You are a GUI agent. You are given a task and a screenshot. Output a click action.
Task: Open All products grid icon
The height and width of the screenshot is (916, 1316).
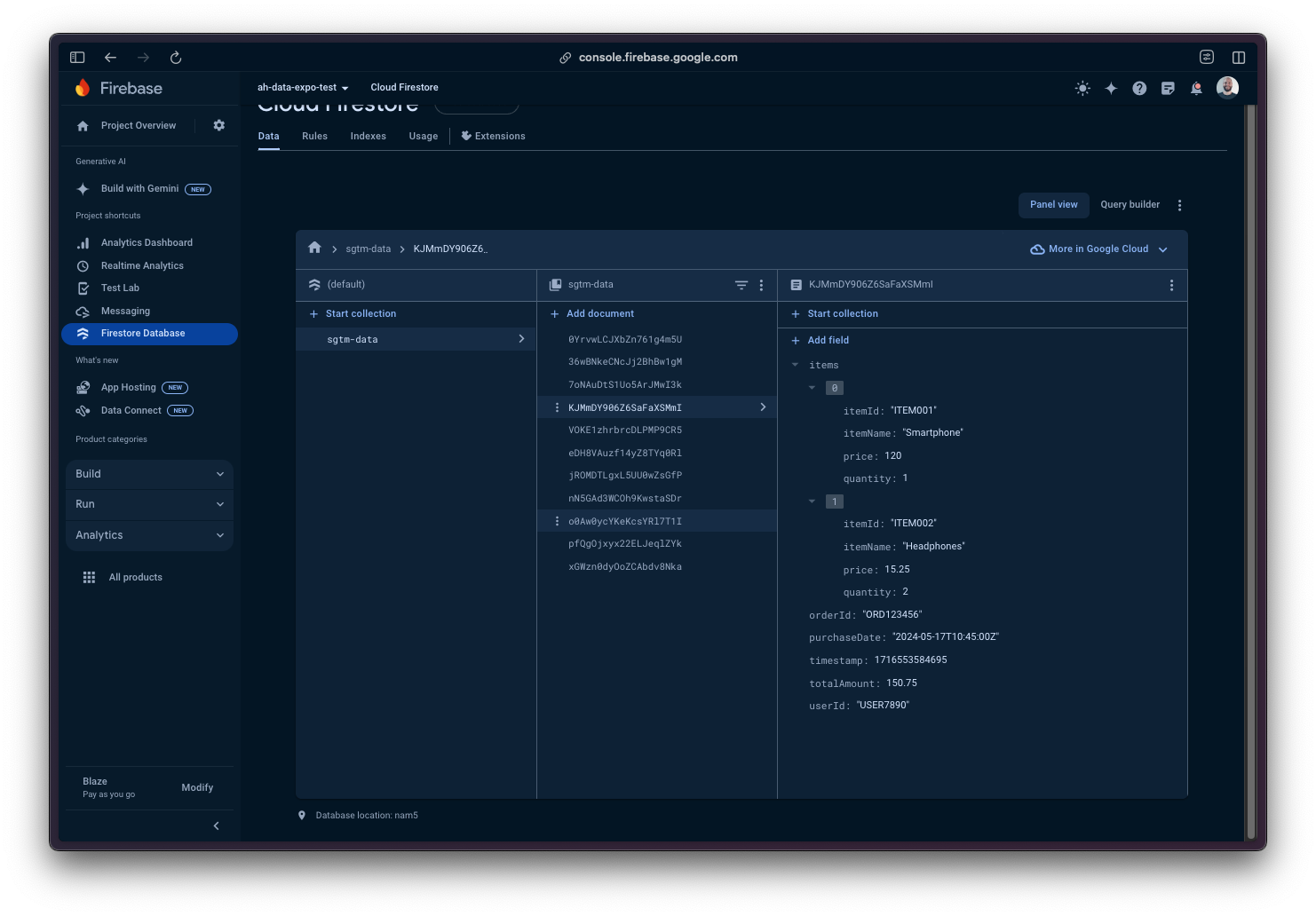pyautogui.click(x=89, y=577)
